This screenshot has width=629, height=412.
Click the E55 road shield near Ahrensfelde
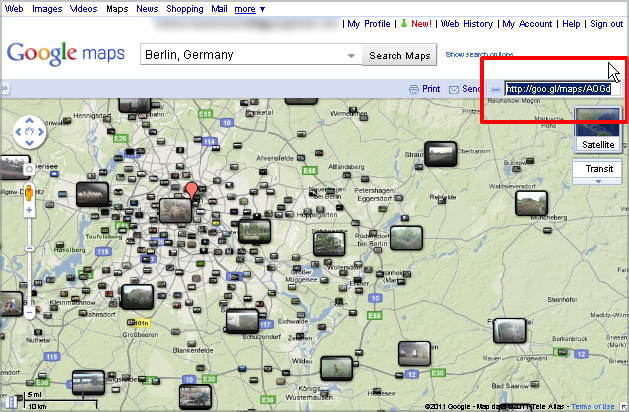[x=309, y=170]
